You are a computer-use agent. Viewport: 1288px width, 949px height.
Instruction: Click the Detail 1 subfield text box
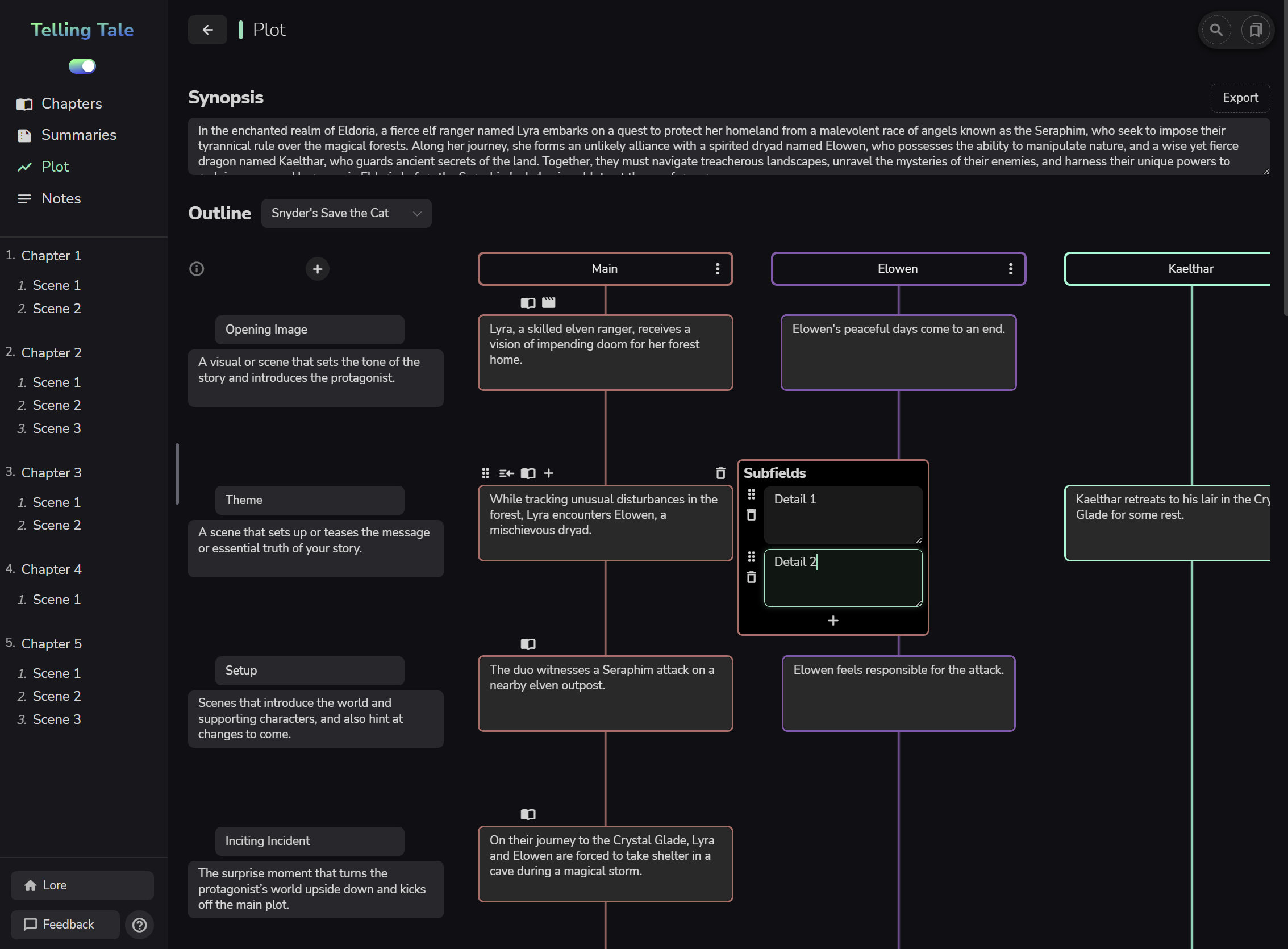coord(843,515)
